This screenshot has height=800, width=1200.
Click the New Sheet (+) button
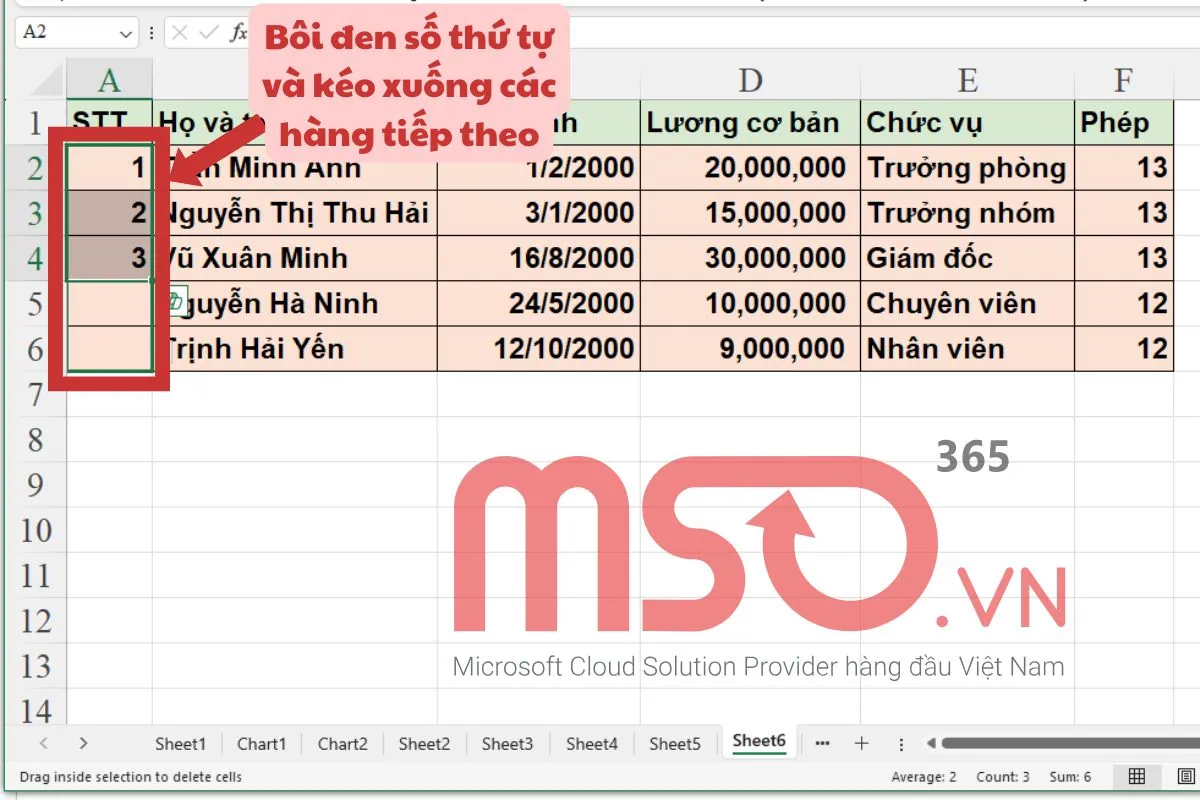[x=861, y=743]
